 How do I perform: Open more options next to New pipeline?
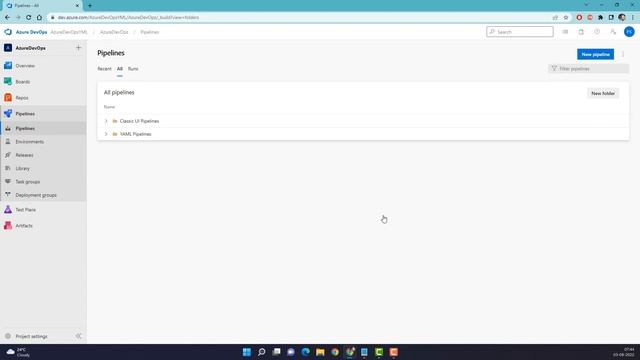(x=623, y=54)
